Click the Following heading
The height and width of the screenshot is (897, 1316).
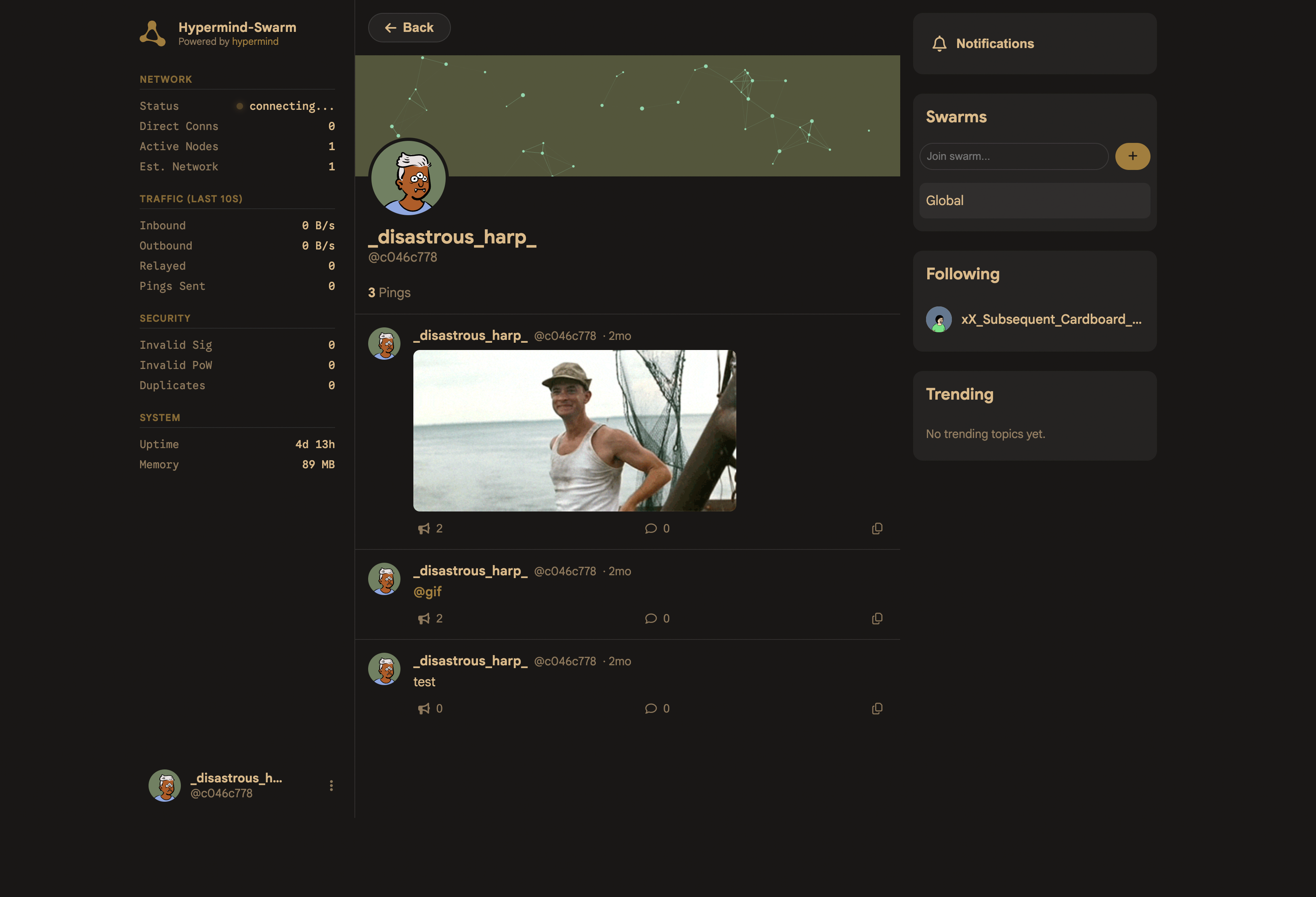click(x=963, y=274)
